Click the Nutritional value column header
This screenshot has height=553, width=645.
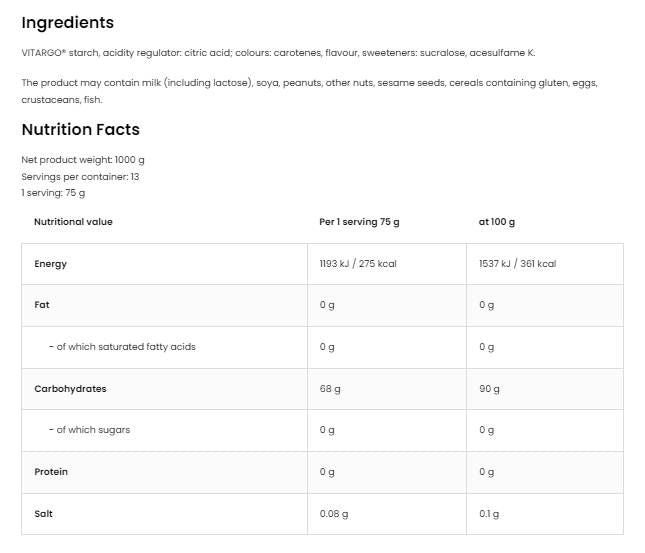click(x=73, y=221)
